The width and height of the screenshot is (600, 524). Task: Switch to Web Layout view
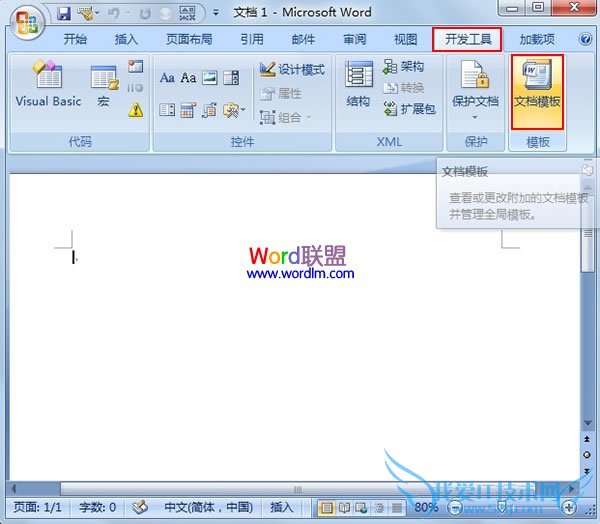tap(361, 508)
